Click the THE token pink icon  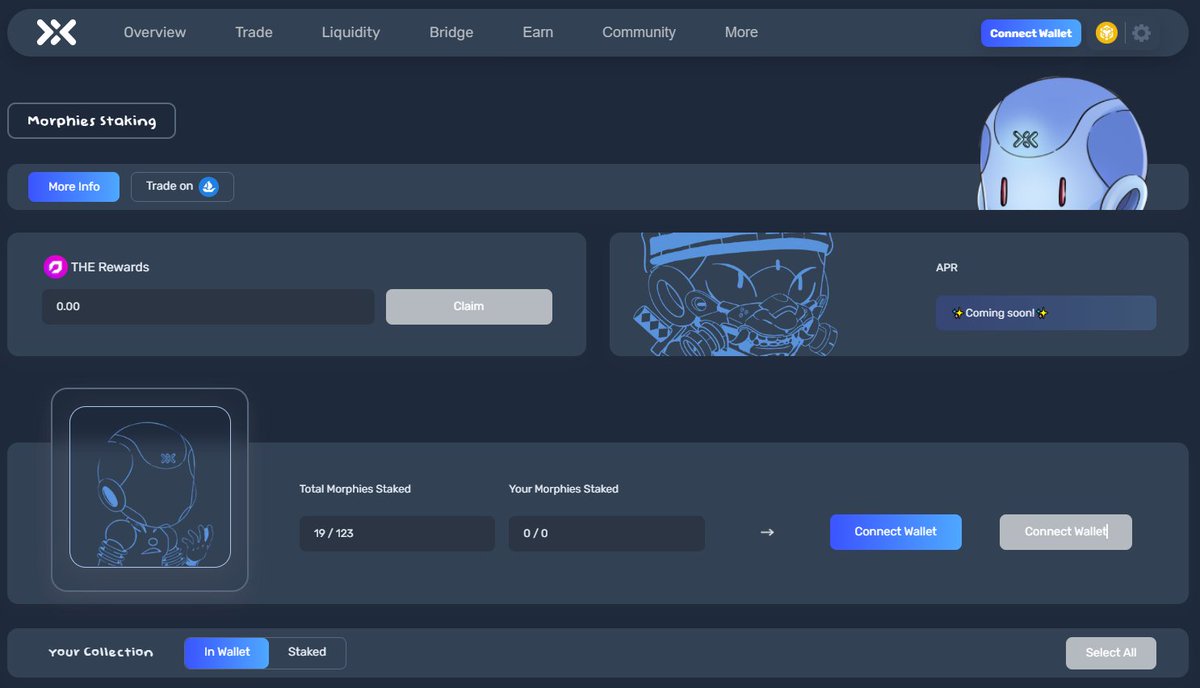pyautogui.click(x=55, y=267)
